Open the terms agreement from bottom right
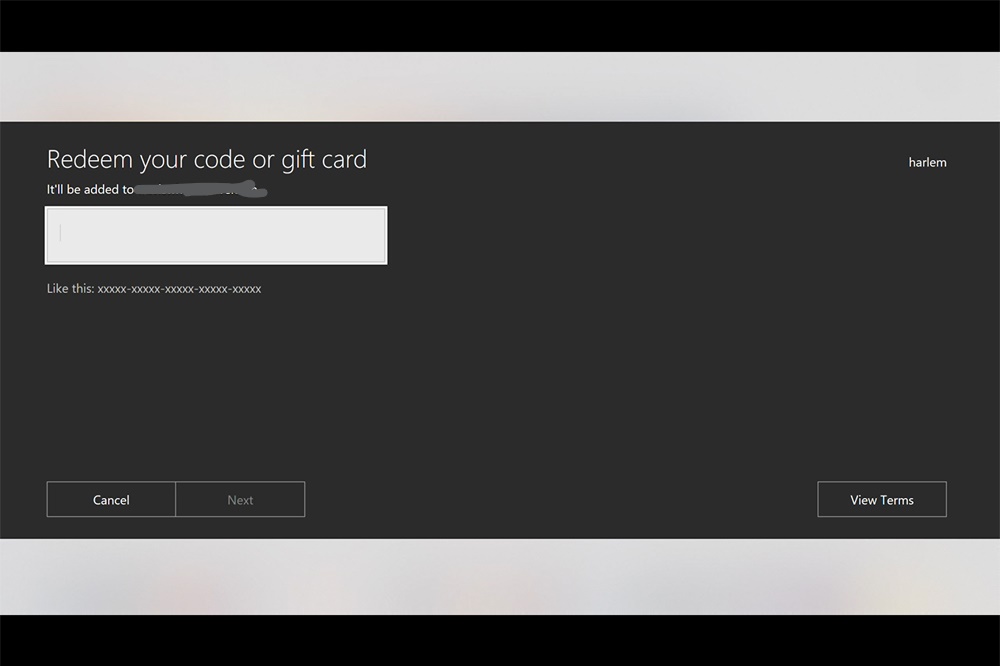The width and height of the screenshot is (1000, 666). [881, 499]
